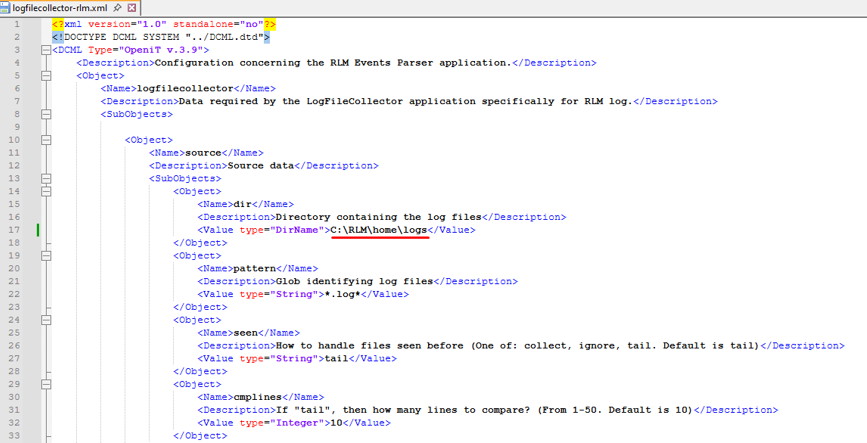Click the name cmplines on line 30
Screen dimensions: 867x443
(258, 397)
